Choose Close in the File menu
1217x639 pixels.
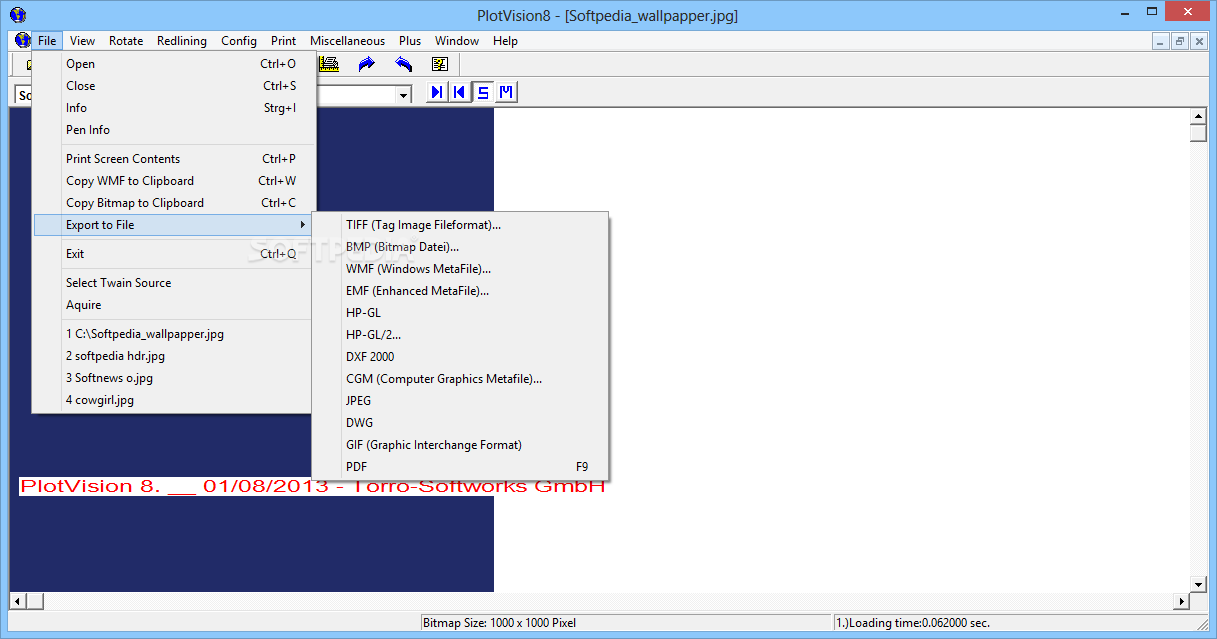[x=174, y=86]
